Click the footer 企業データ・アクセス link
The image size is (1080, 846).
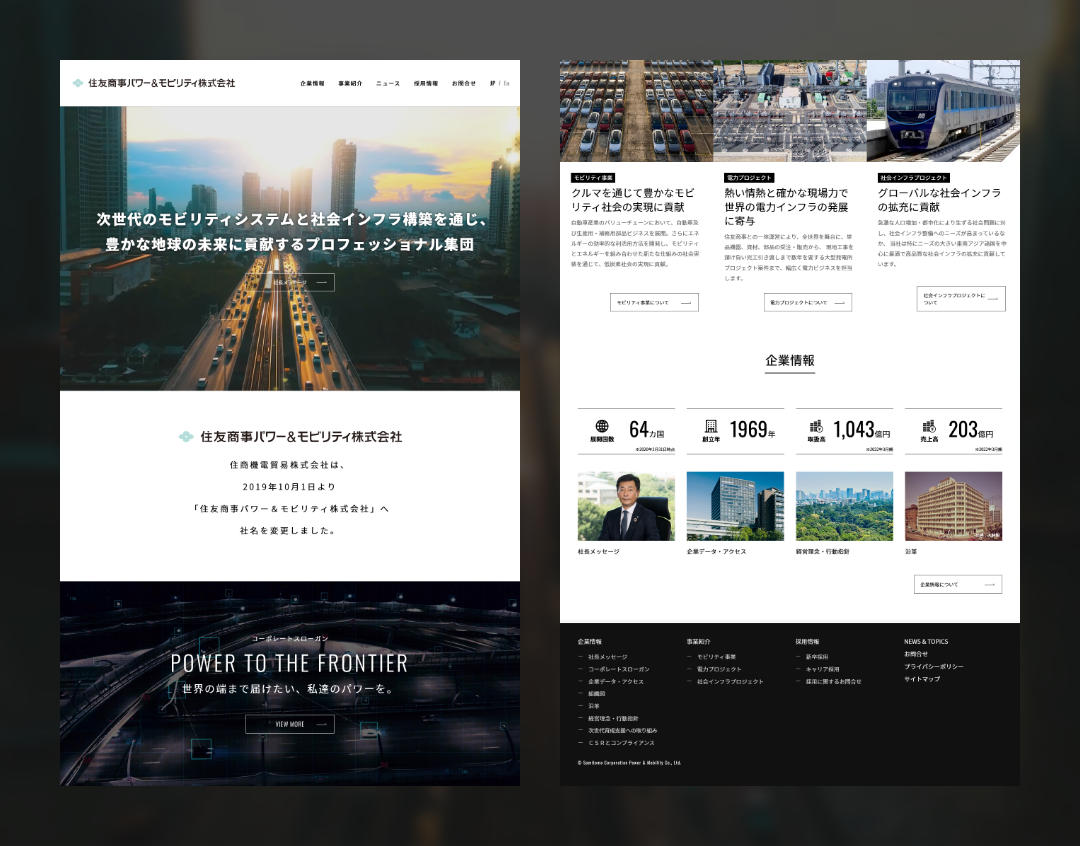(x=616, y=682)
